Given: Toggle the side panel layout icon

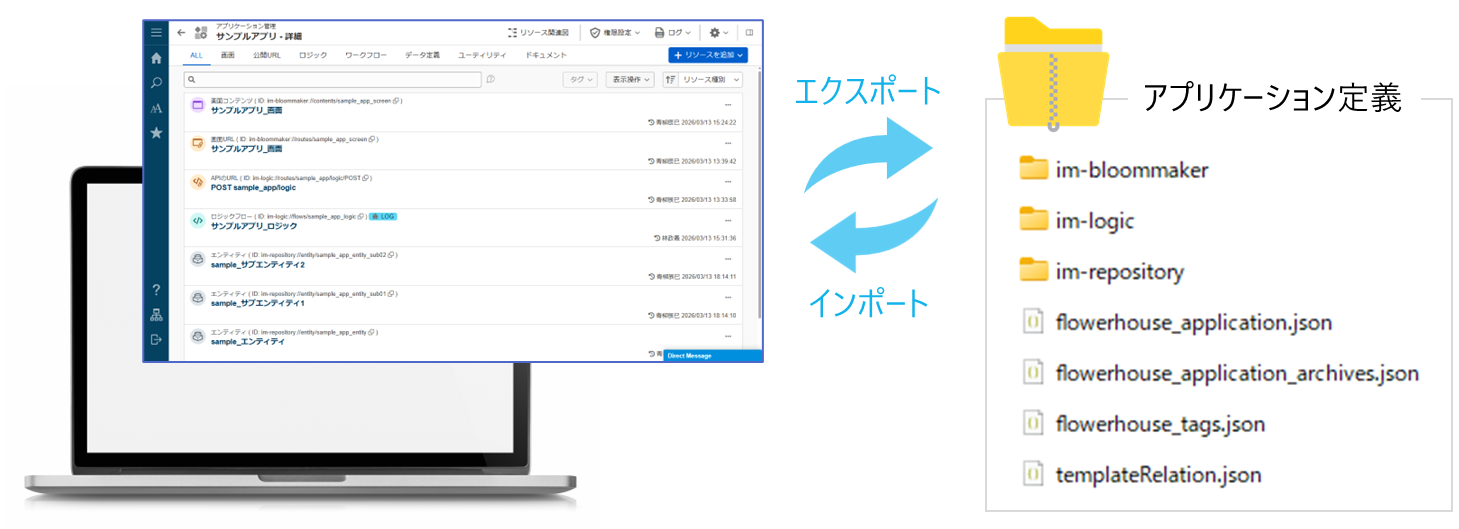Looking at the screenshot, I should [x=749, y=32].
